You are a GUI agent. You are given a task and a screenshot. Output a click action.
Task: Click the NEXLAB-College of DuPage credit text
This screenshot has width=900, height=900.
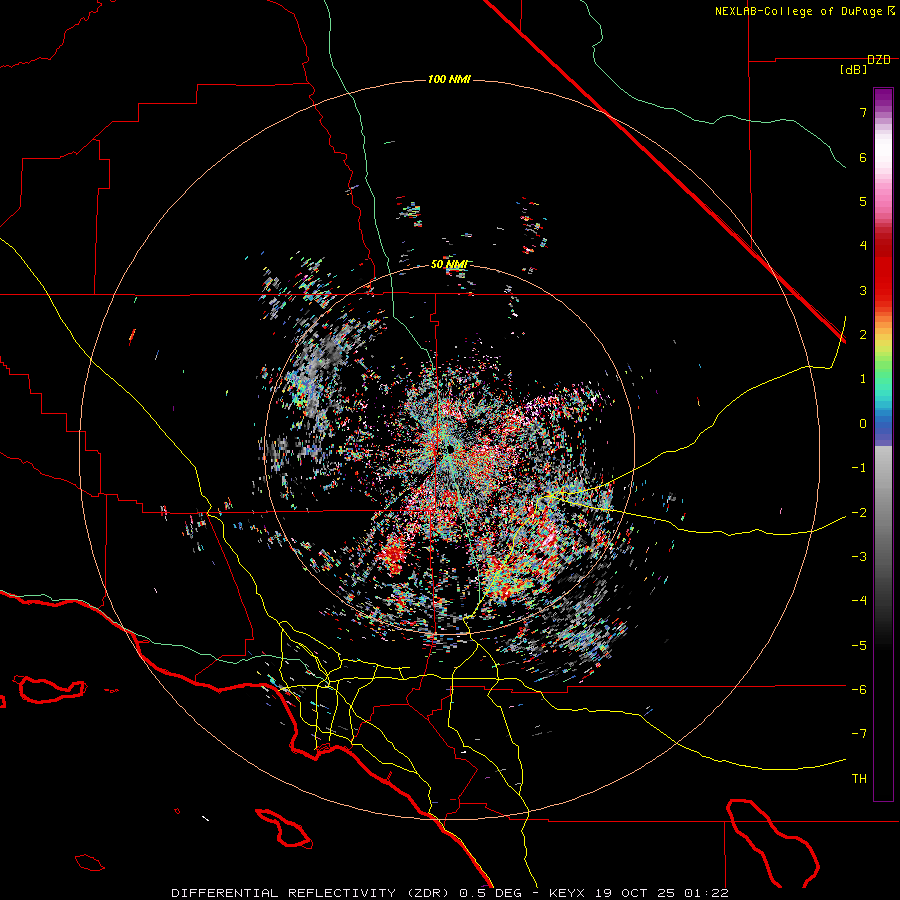799,11
